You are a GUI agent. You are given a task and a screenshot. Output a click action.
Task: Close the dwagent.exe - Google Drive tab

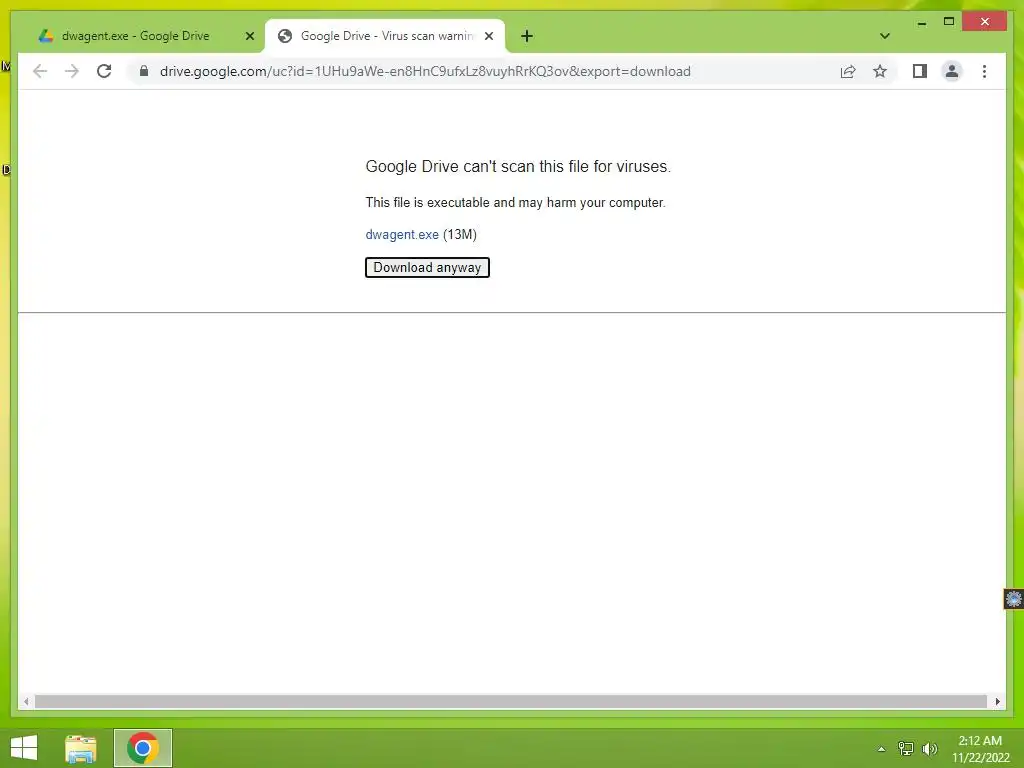coord(249,36)
